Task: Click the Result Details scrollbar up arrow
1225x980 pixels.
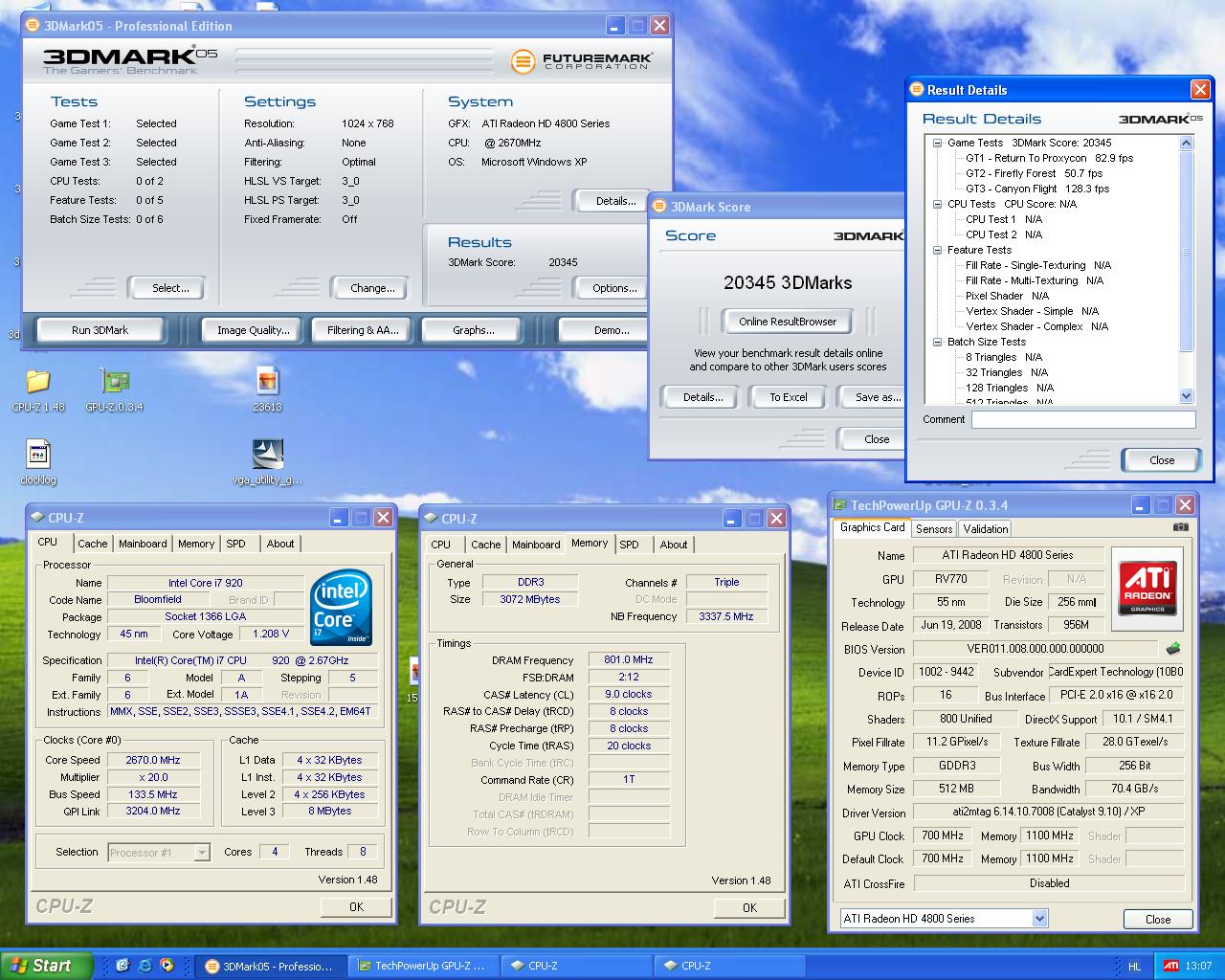Action: (1187, 144)
